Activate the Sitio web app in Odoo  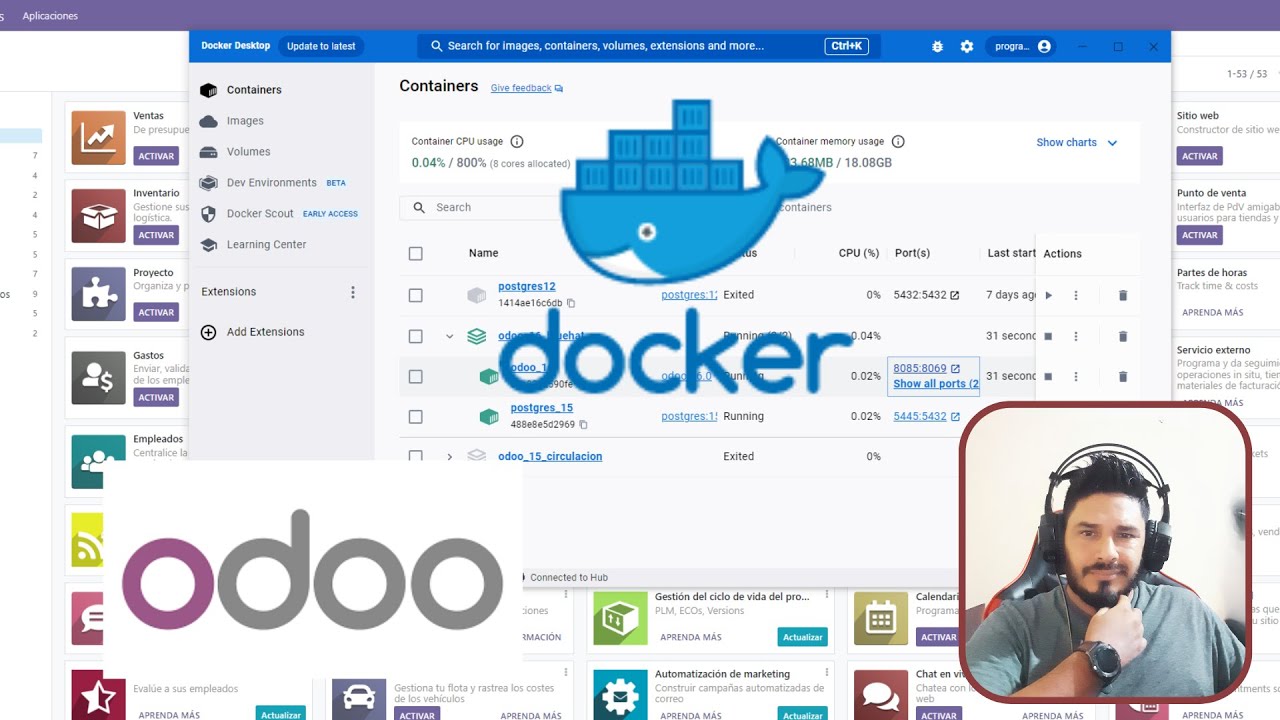[1199, 156]
